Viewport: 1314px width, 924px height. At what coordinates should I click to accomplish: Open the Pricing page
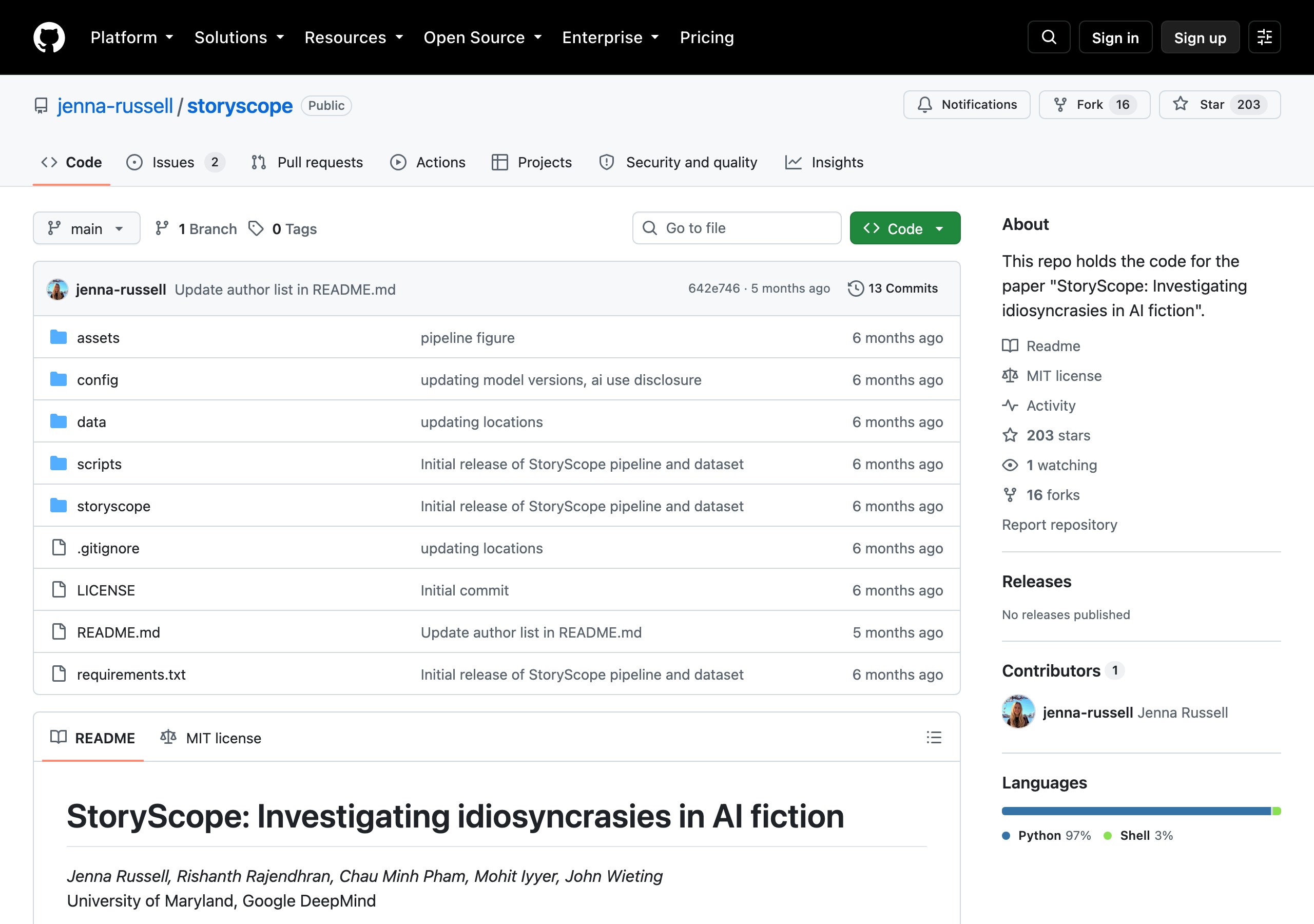[x=707, y=37]
